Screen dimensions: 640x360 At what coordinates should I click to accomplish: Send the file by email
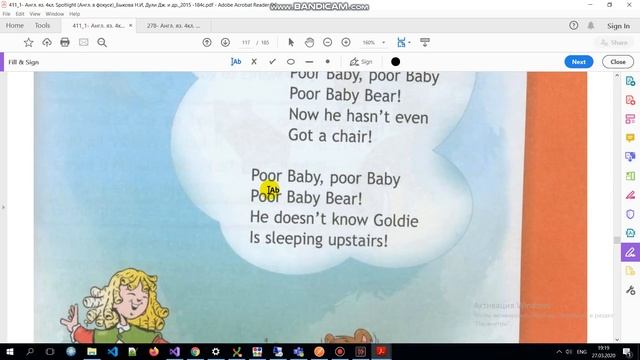click(83, 42)
